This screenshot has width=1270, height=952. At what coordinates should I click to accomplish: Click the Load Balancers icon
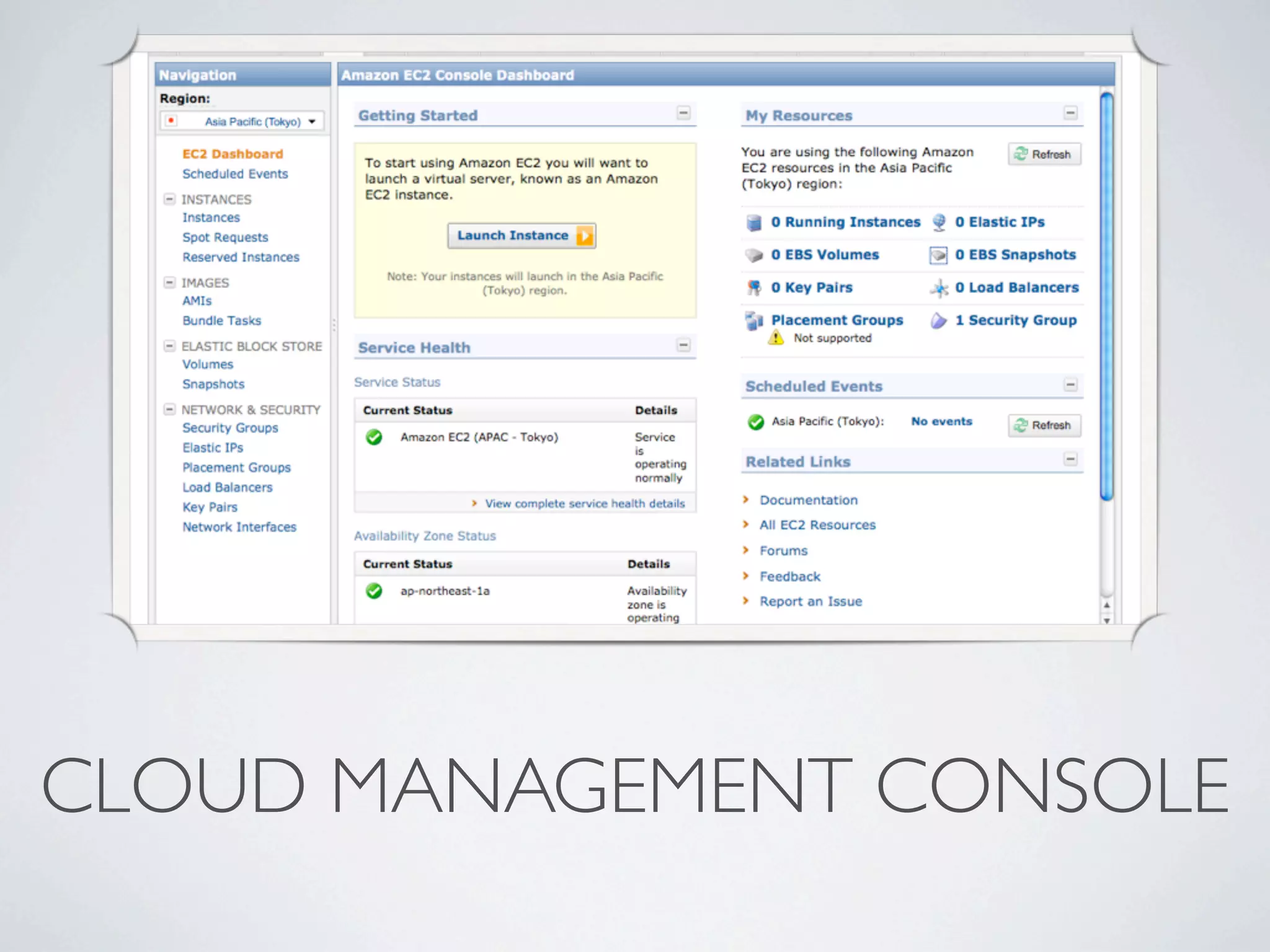[x=939, y=288]
